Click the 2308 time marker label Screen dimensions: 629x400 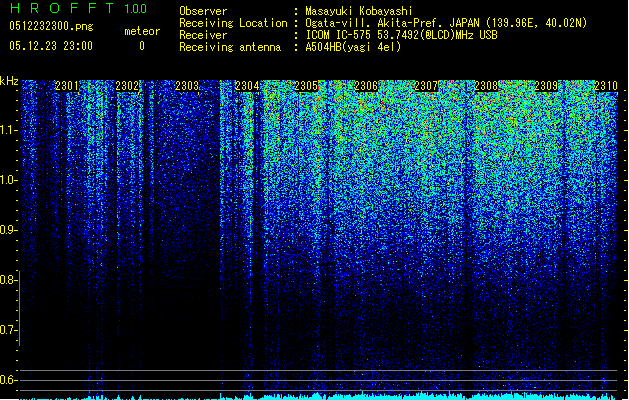coord(486,86)
